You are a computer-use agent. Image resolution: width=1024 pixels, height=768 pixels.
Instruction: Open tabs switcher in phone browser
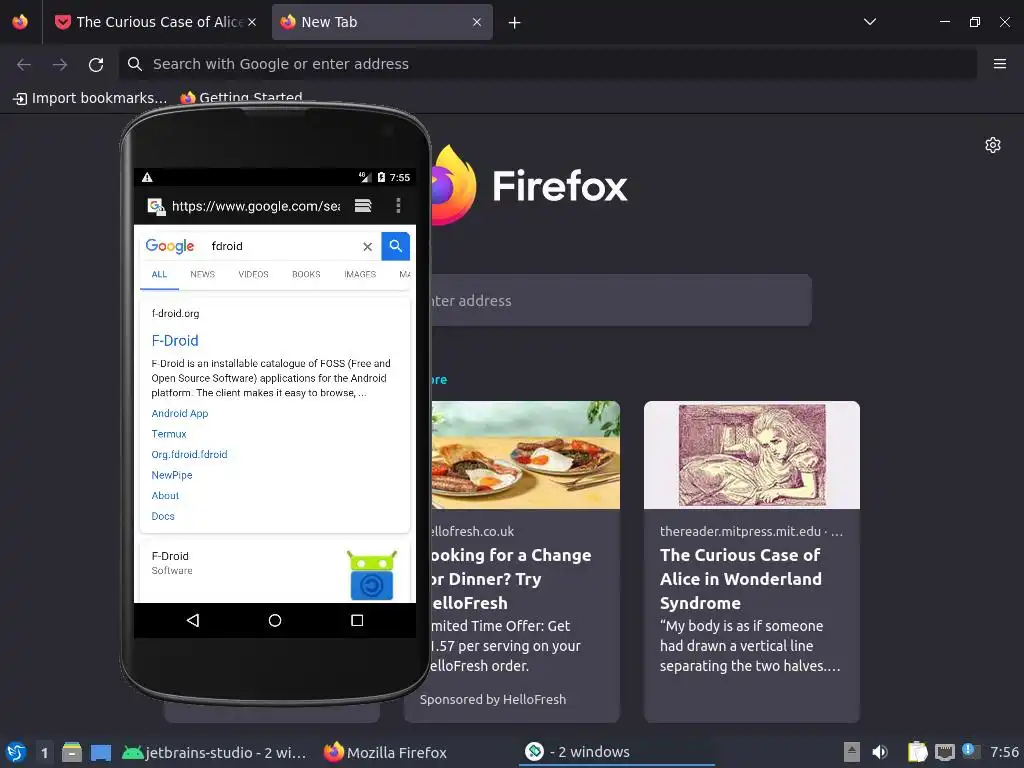pos(363,206)
